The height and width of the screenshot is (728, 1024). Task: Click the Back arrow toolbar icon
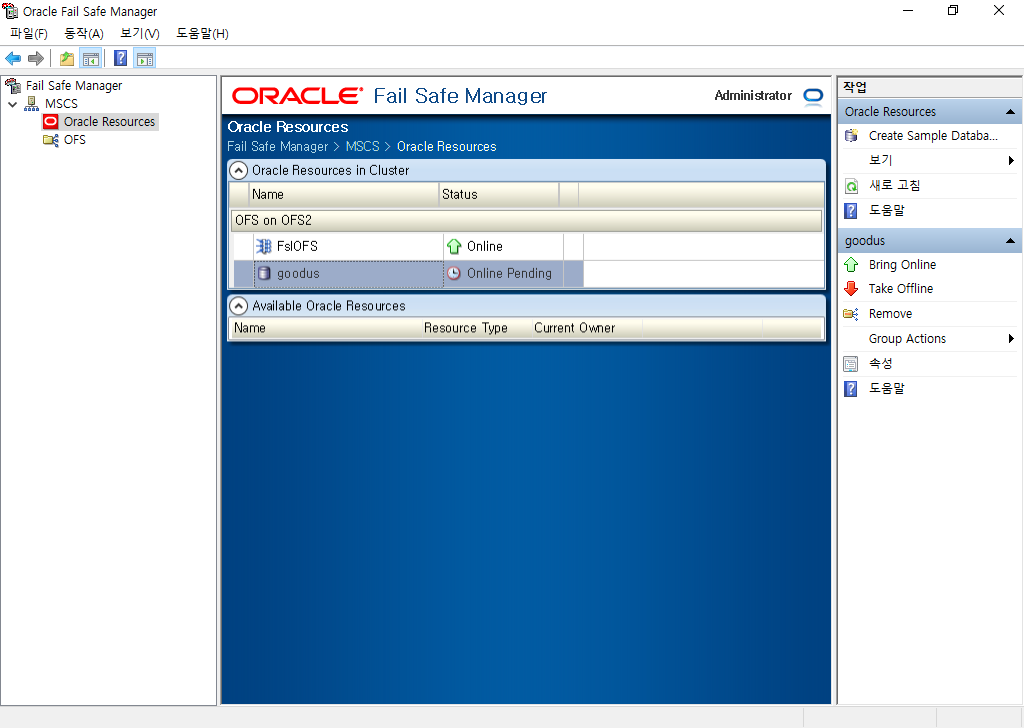pos(13,59)
